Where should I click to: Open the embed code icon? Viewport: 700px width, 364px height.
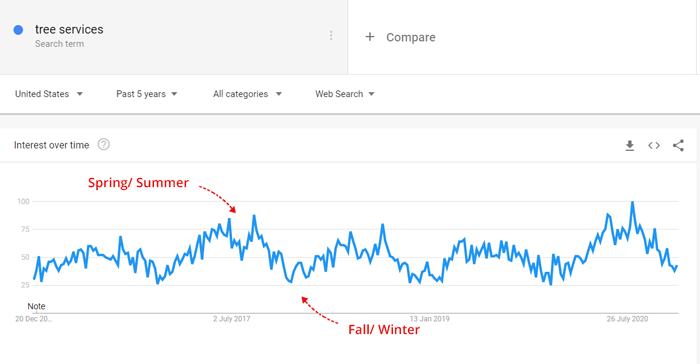654,146
